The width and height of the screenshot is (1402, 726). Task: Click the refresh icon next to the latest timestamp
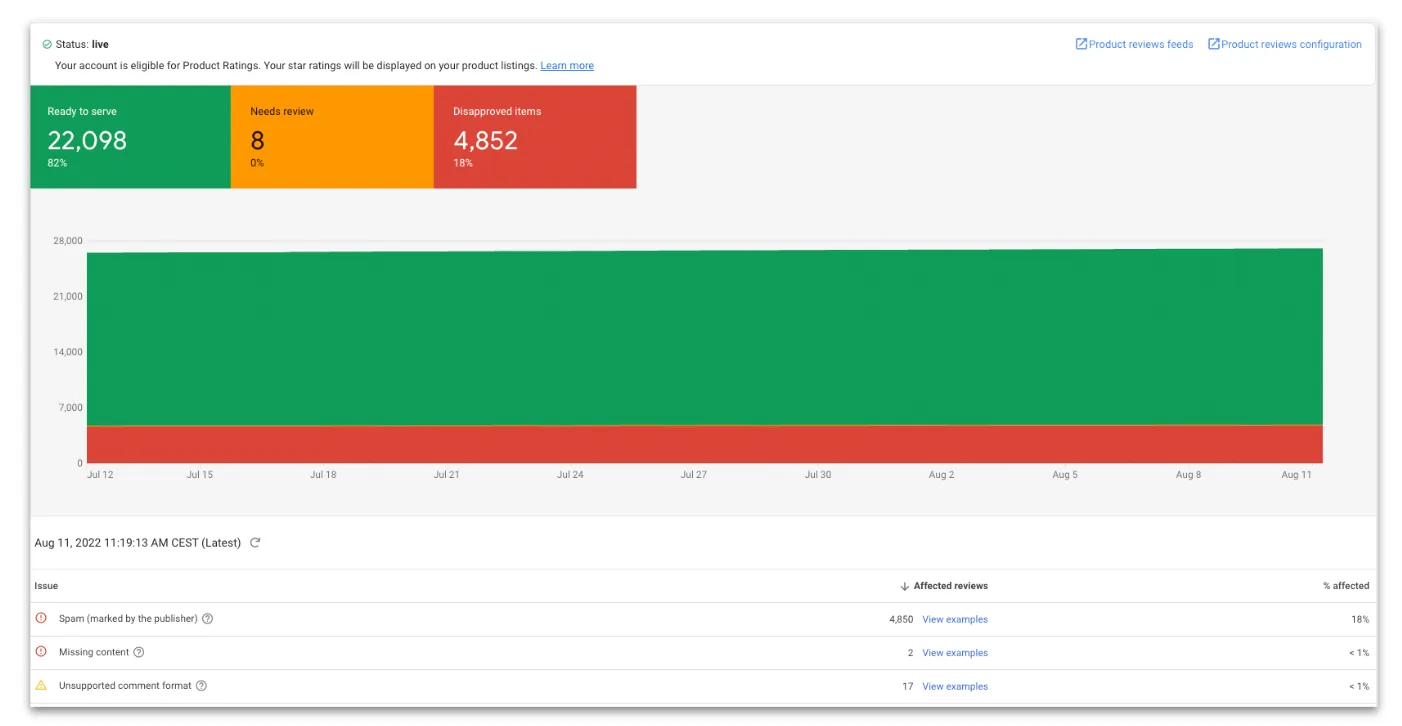coord(255,543)
